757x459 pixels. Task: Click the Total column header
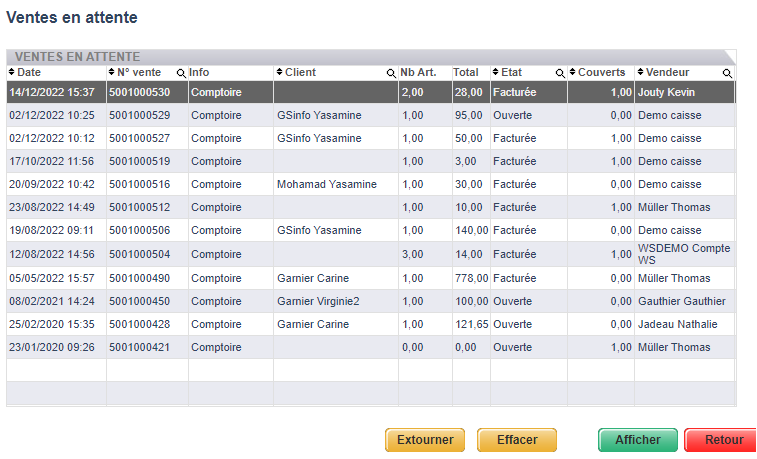pos(466,73)
